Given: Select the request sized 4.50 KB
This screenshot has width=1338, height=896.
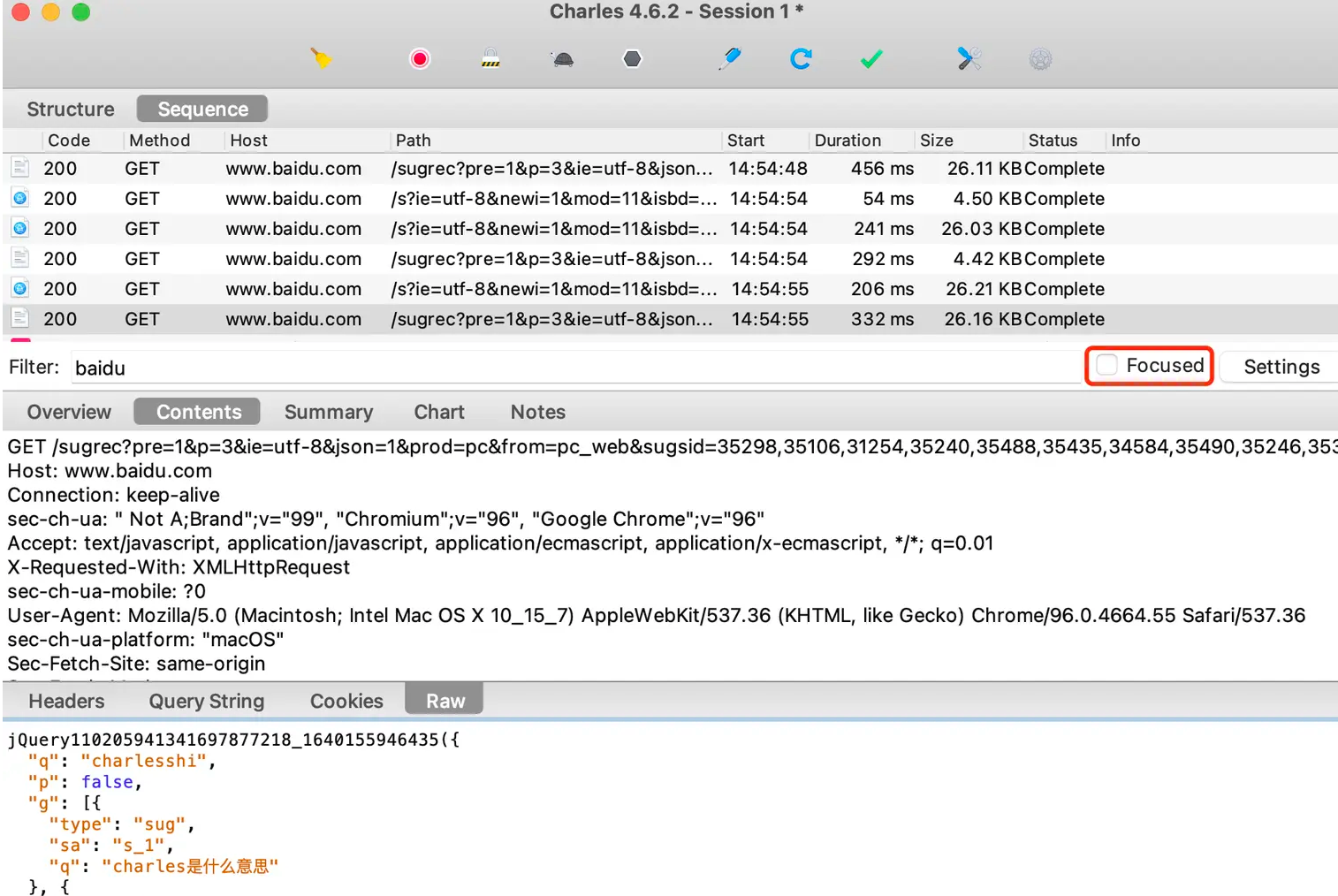Looking at the screenshot, I should pyautogui.click(x=670, y=198).
